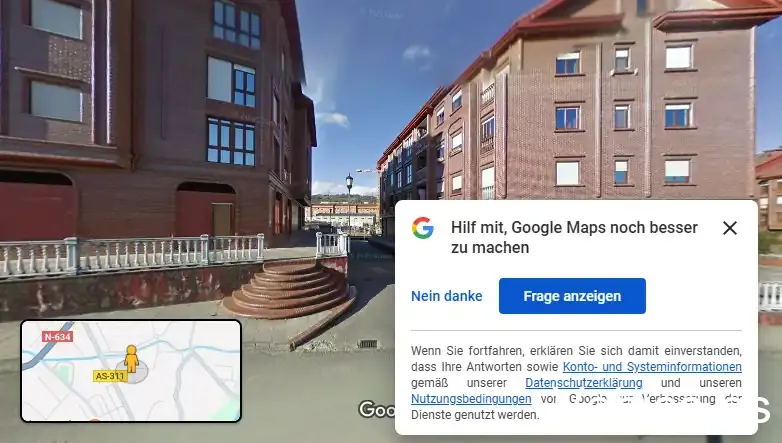
Task: Move toward the curved brick steps
Action: (289, 289)
